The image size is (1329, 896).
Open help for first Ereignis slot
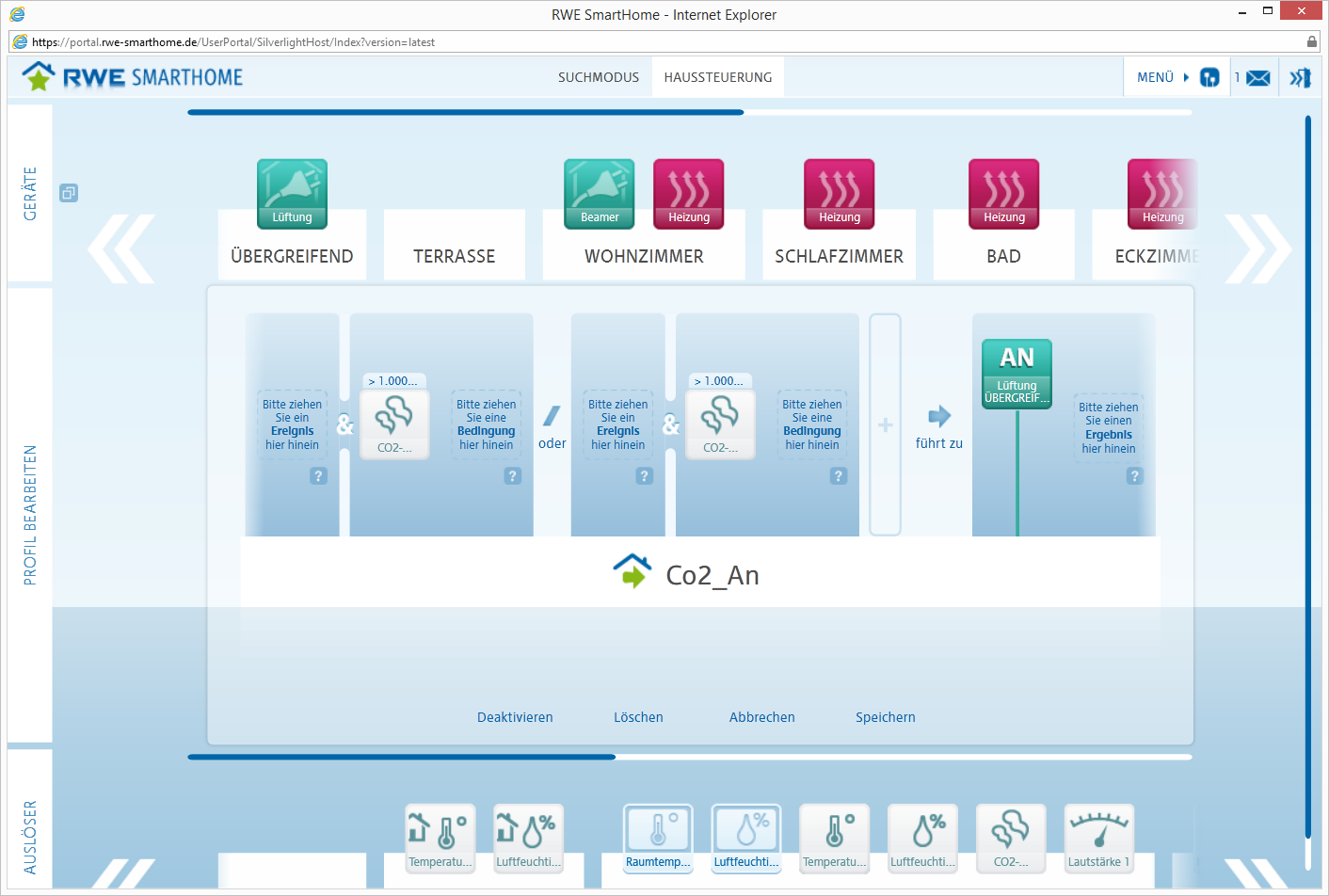click(x=318, y=476)
